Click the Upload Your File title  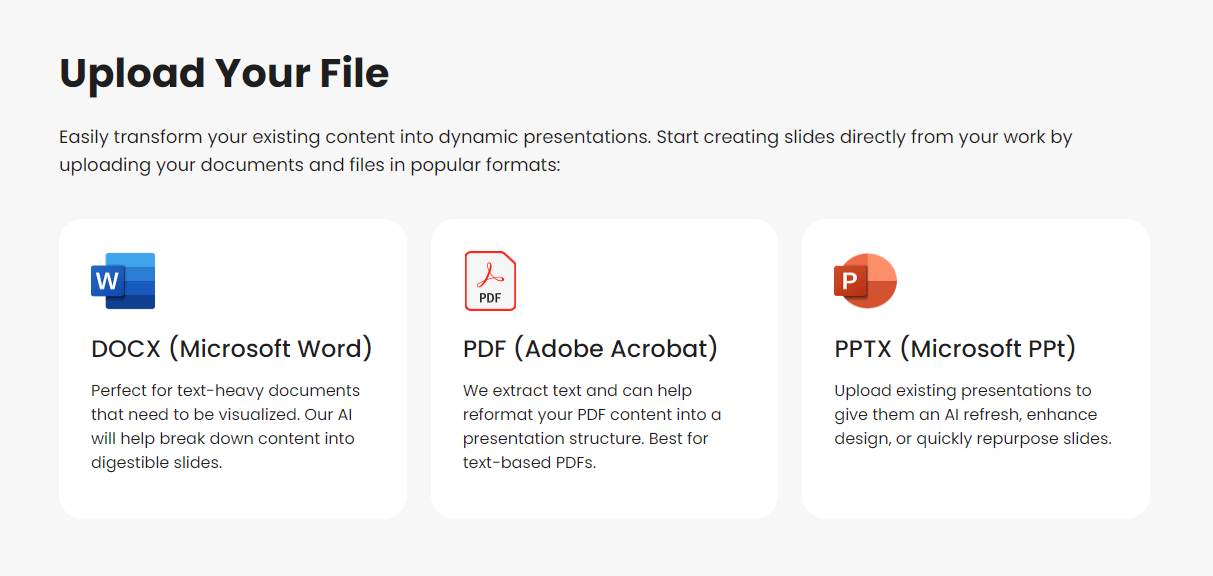tap(224, 72)
